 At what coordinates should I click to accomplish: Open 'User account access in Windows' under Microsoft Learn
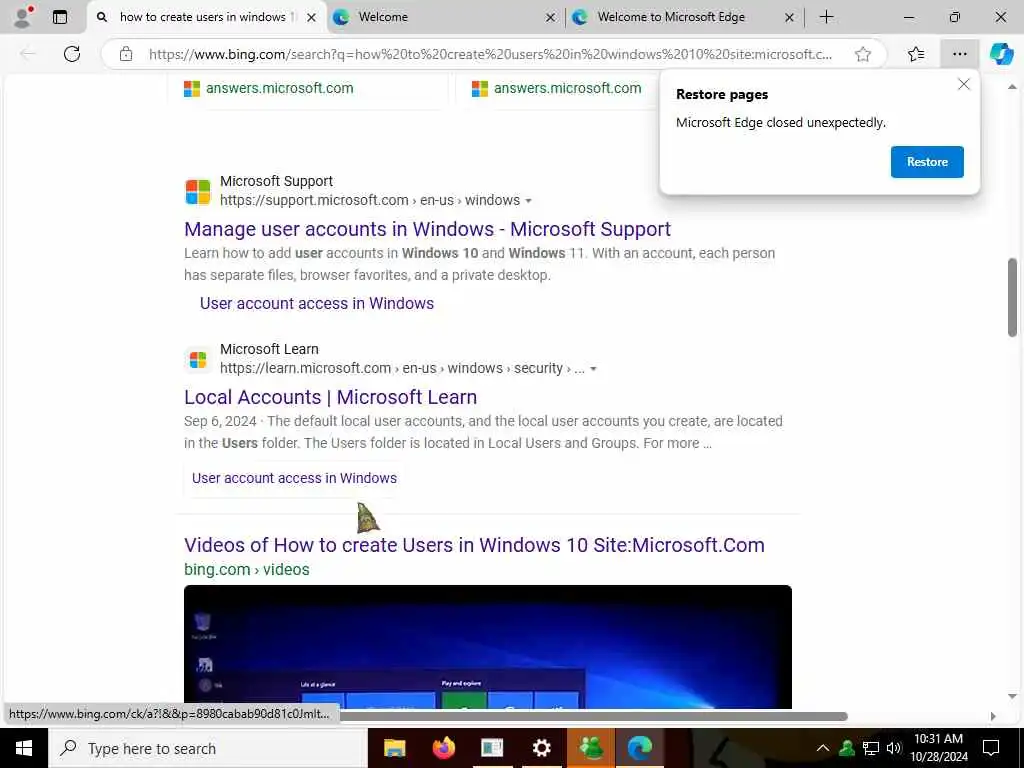pos(294,478)
